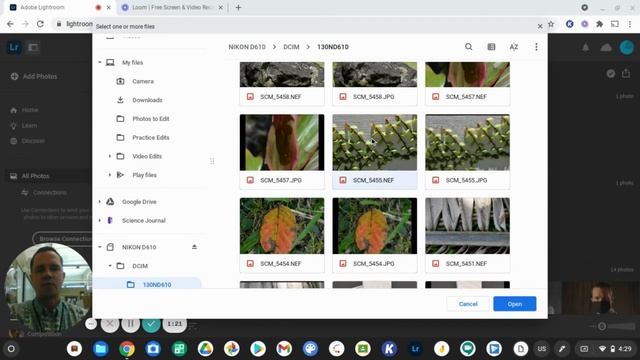The height and width of the screenshot is (360, 640).
Task: Open Camera app from shelf
Action: 153,349
